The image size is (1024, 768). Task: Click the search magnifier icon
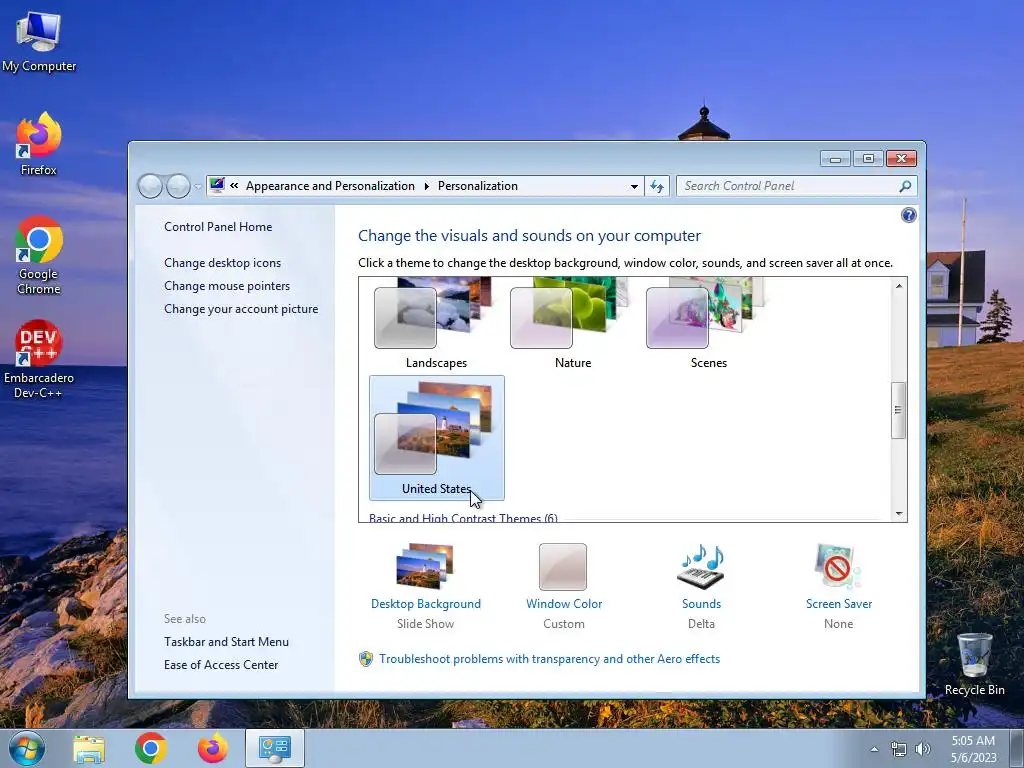click(x=905, y=186)
